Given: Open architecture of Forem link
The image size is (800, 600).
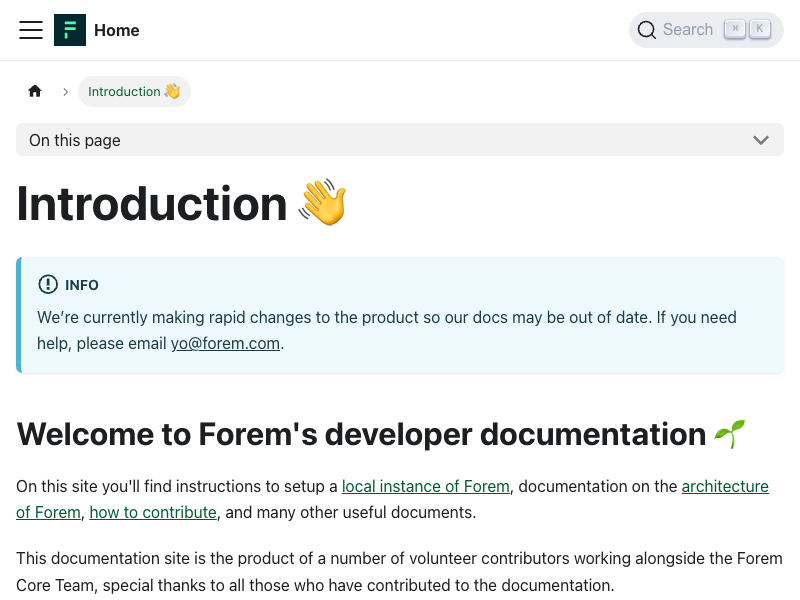Looking at the screenshot, I should [725, 486].
